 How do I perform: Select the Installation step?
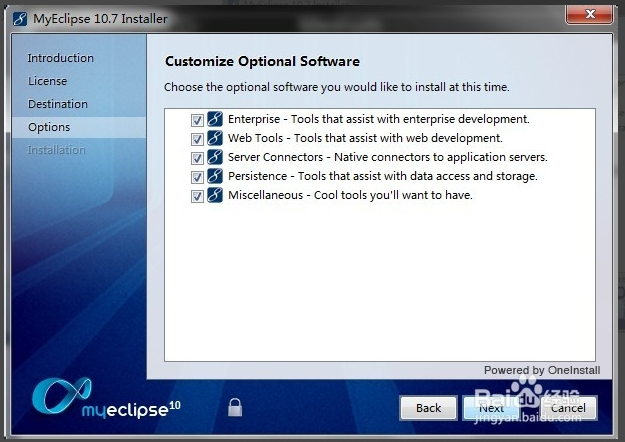point(56,150)
